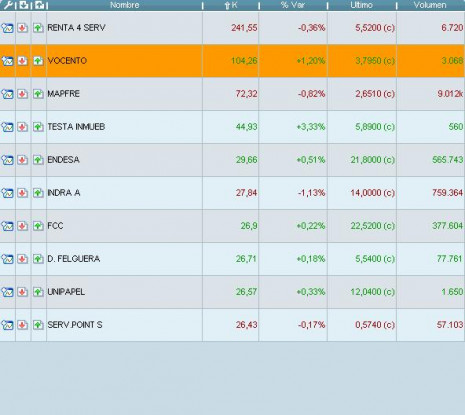This screenshot has height=415, width=465.
Task: Click the green buy arrow for FCC
Action: pyautogui.click(x=38, y=226)
